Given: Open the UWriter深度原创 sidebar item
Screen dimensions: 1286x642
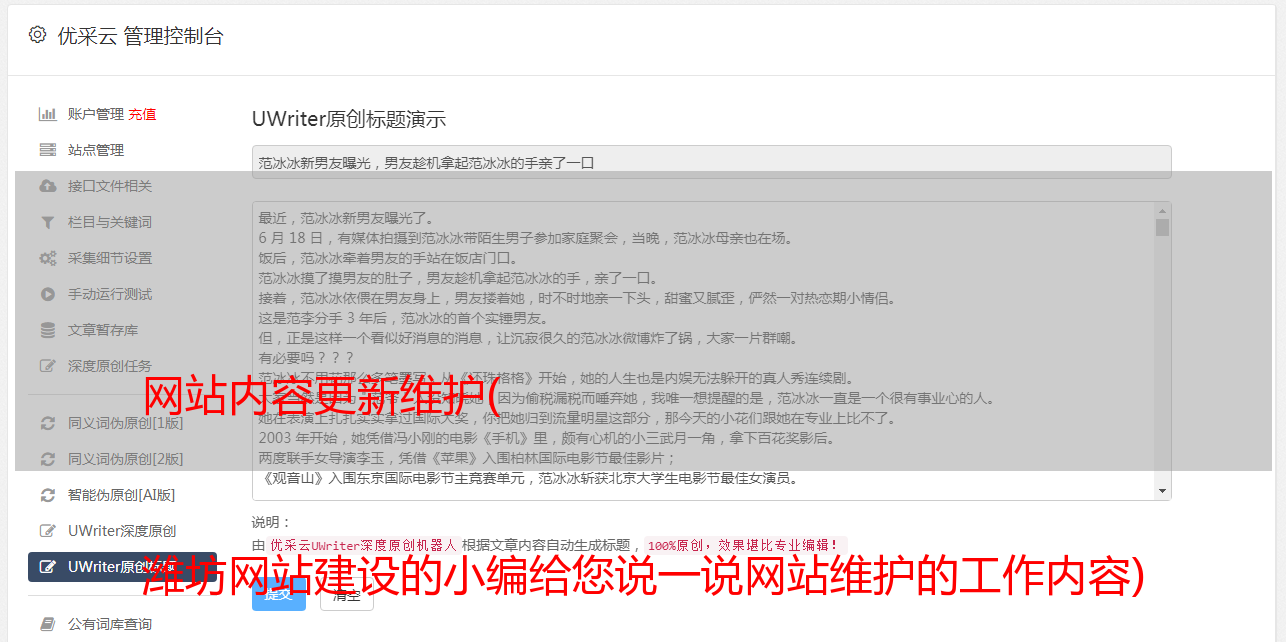Looking at the screenshot, I should pyautogui.click(x=122, y=531).
